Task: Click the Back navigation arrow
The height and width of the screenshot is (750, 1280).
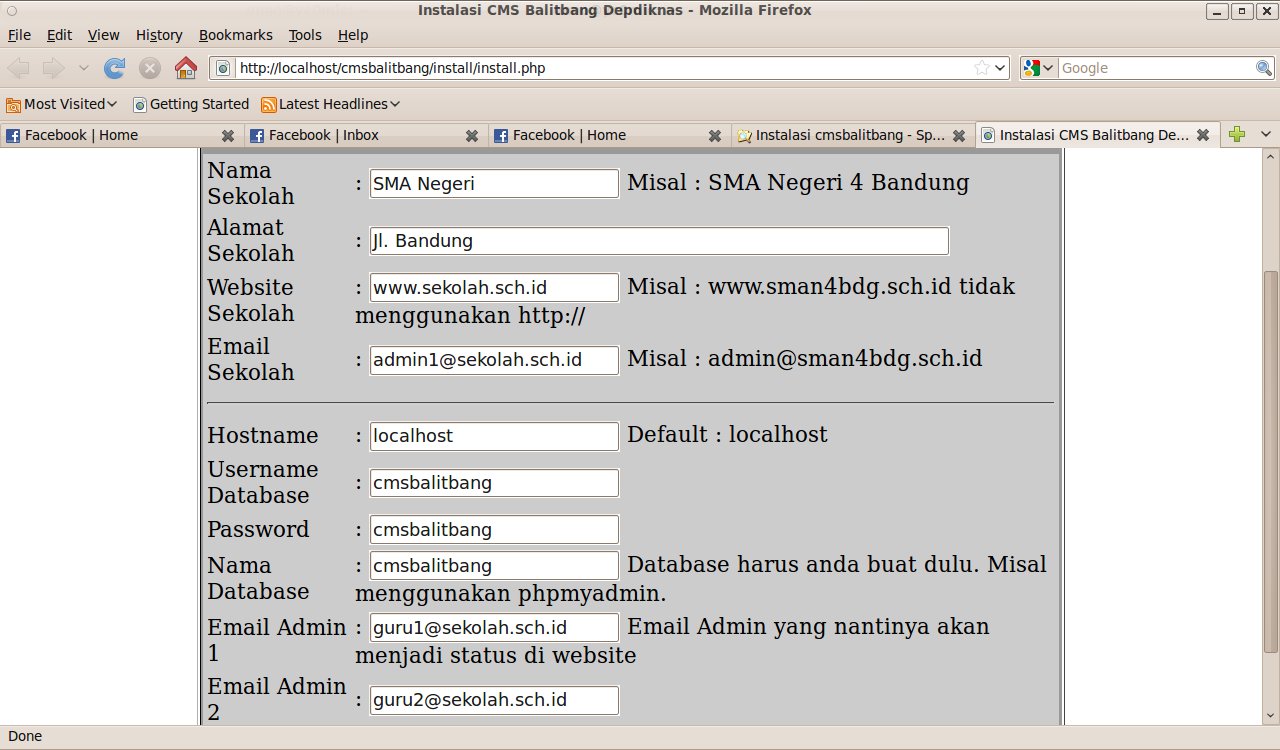Action: [19, 68]
